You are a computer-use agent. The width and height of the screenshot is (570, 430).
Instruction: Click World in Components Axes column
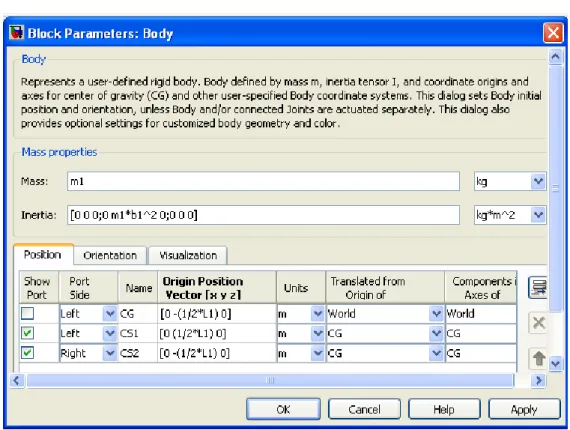coord(481,314)
